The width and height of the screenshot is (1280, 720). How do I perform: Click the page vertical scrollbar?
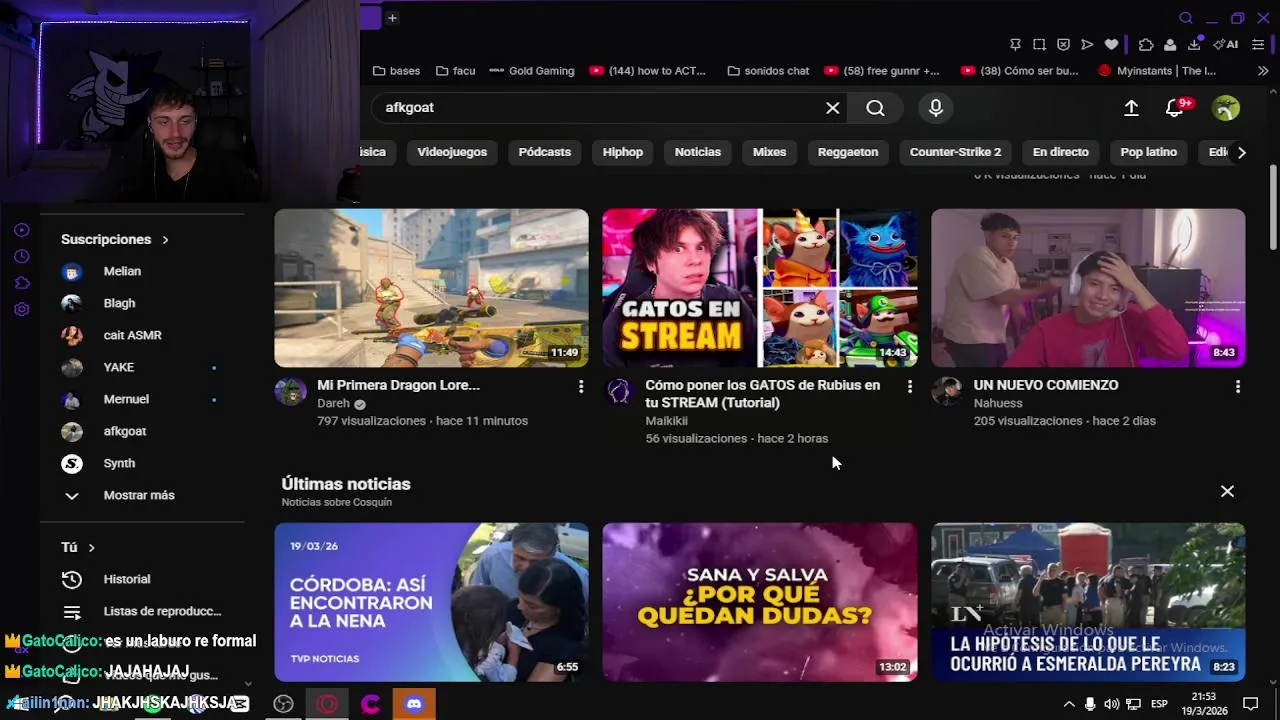tap(1273, 207)
